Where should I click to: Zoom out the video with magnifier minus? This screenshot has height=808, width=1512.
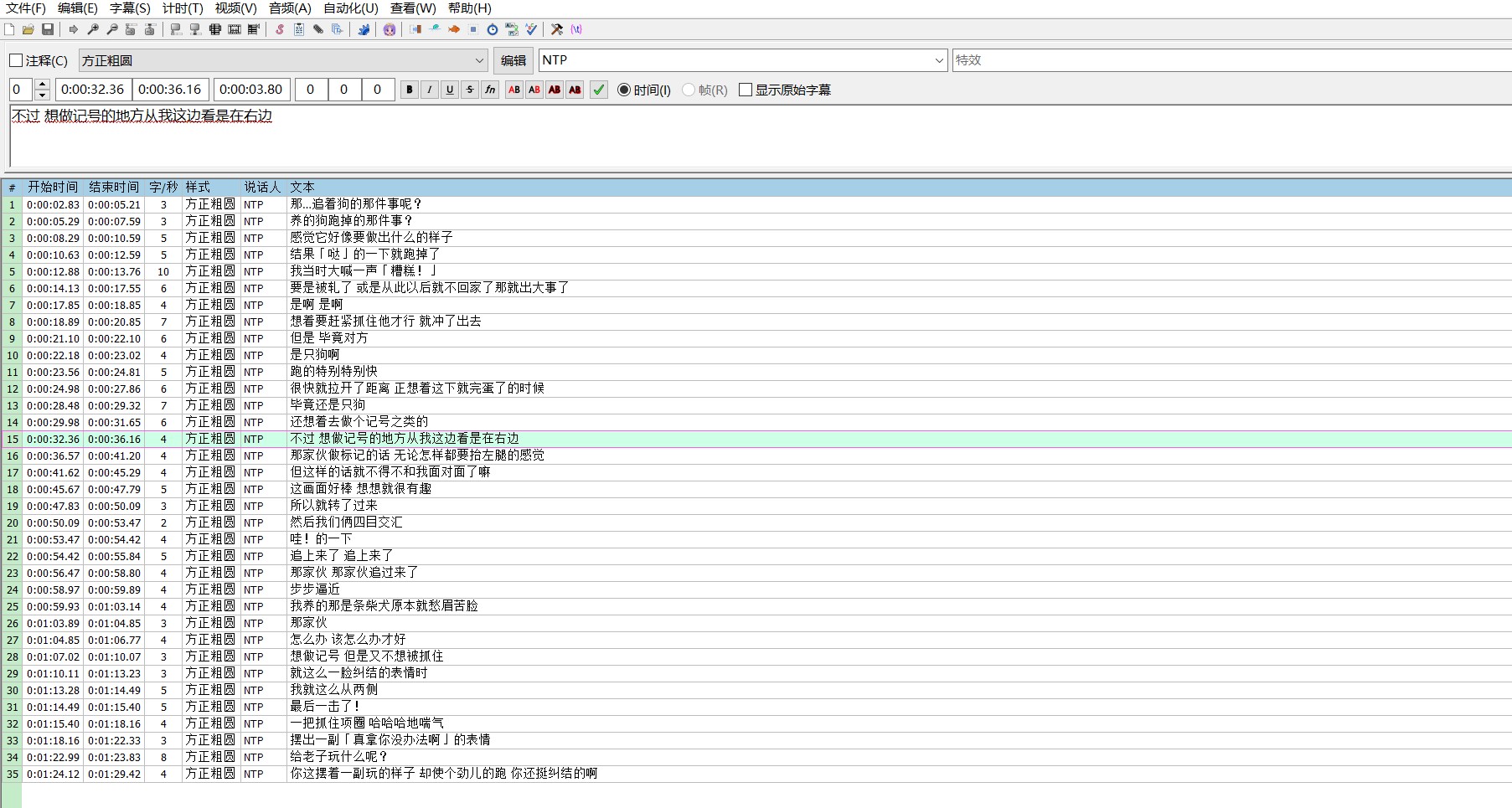(112, 29)
